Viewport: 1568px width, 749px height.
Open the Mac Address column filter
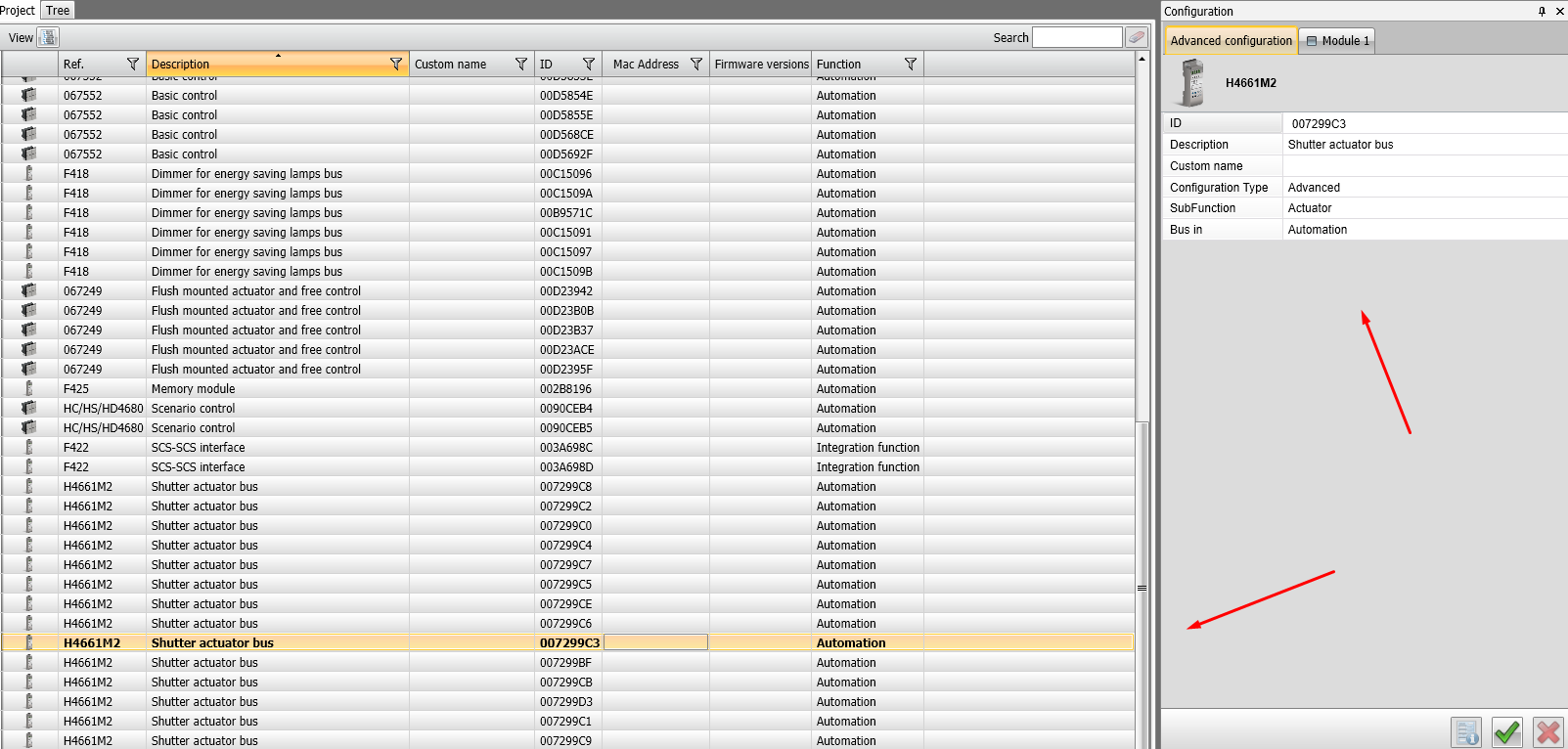click(695, 64)
